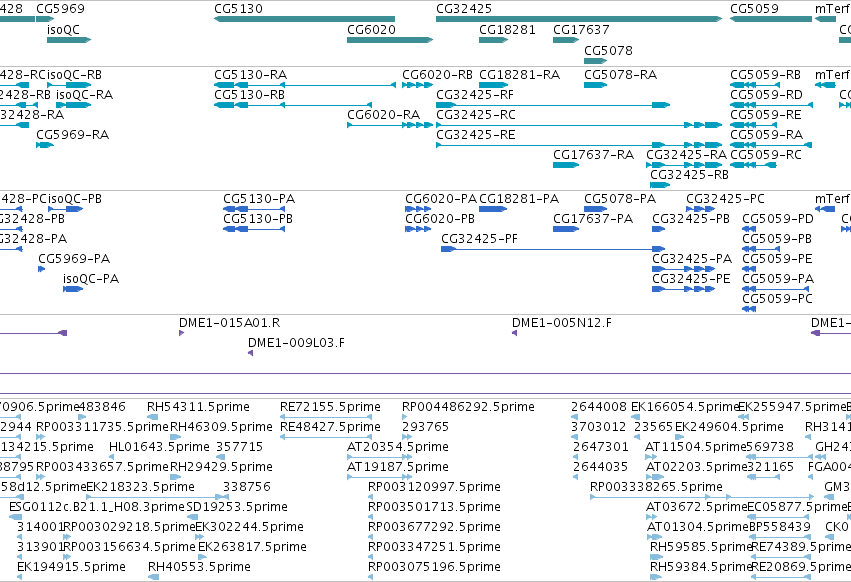The height and width of the screenshot is (582, 851).
Task: Click the CG32425 gene feature
Action: (579, 19)
